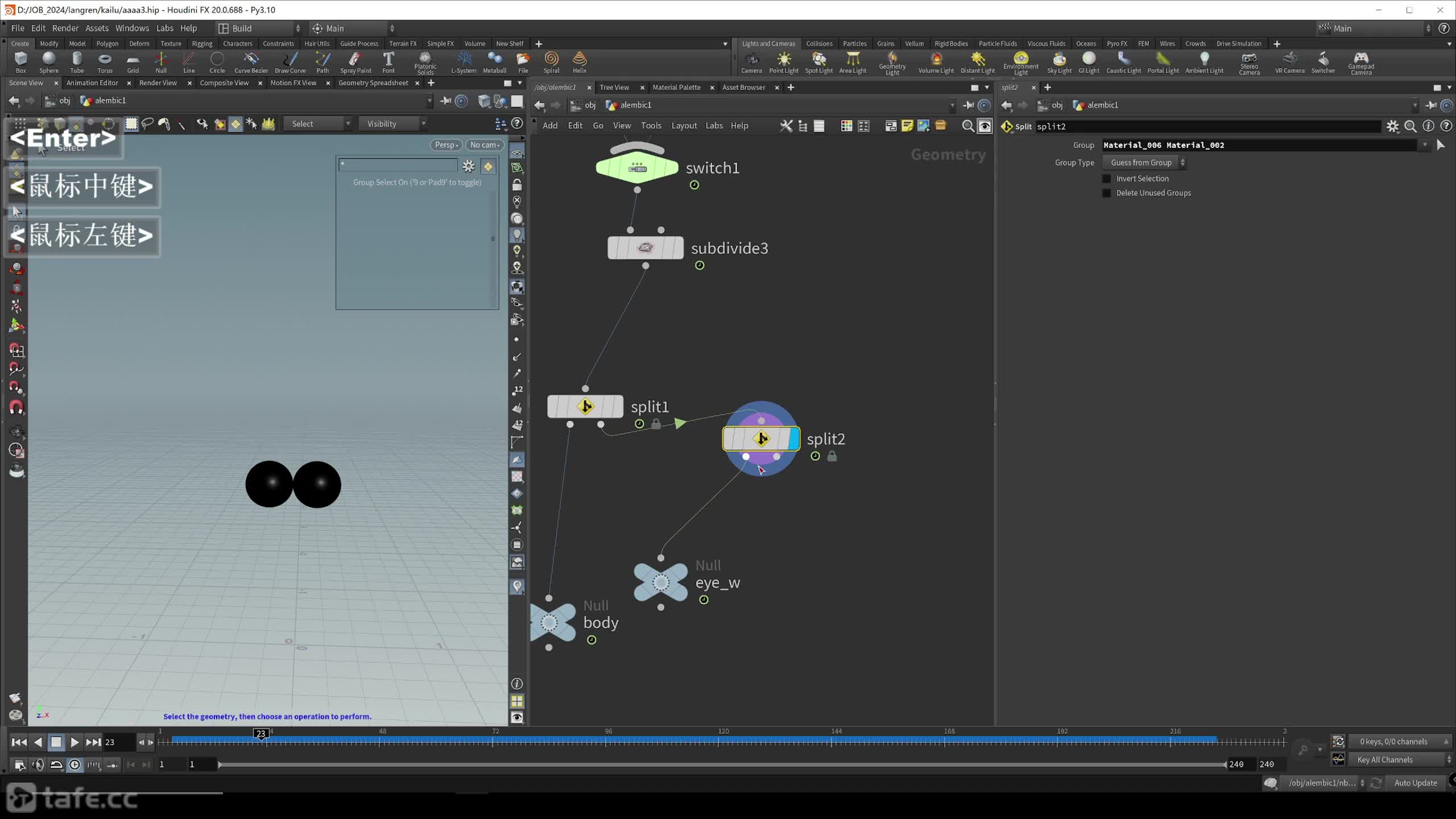Viewport: 1456px width, 819px height.
Task: Toggle group select icon in viewport panel
Action: pyautogui.click(x=488, y=167)
